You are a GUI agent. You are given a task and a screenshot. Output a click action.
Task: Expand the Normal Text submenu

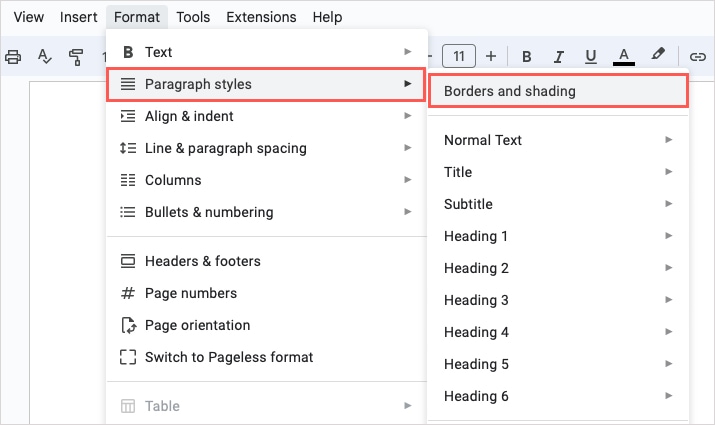pyautogui.click(x=556, y=140)
